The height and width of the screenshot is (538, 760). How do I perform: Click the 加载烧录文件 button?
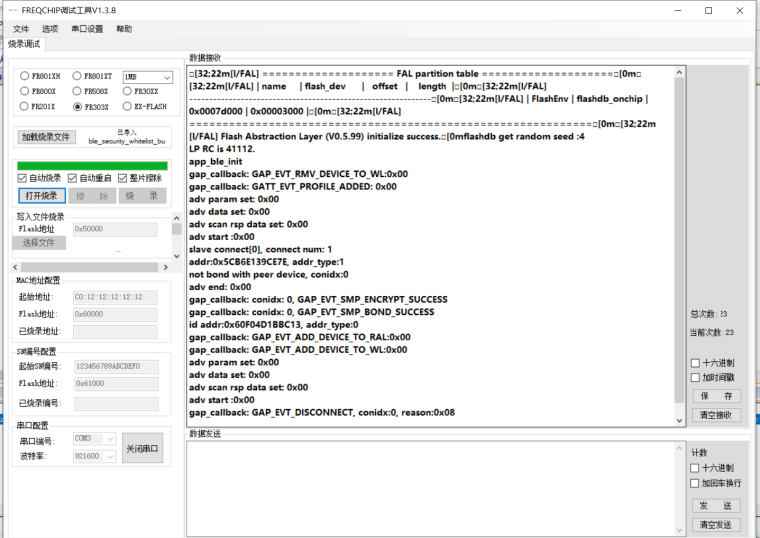46,137
